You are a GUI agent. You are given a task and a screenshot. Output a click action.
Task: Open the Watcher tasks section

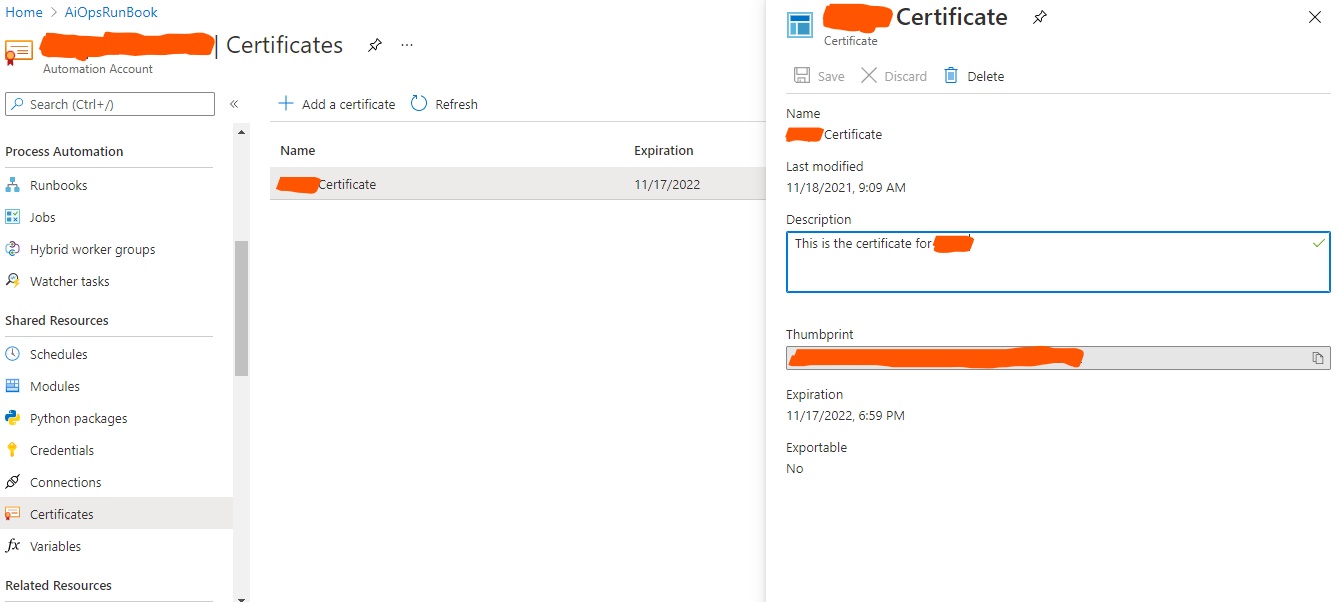tap(67, 281)
